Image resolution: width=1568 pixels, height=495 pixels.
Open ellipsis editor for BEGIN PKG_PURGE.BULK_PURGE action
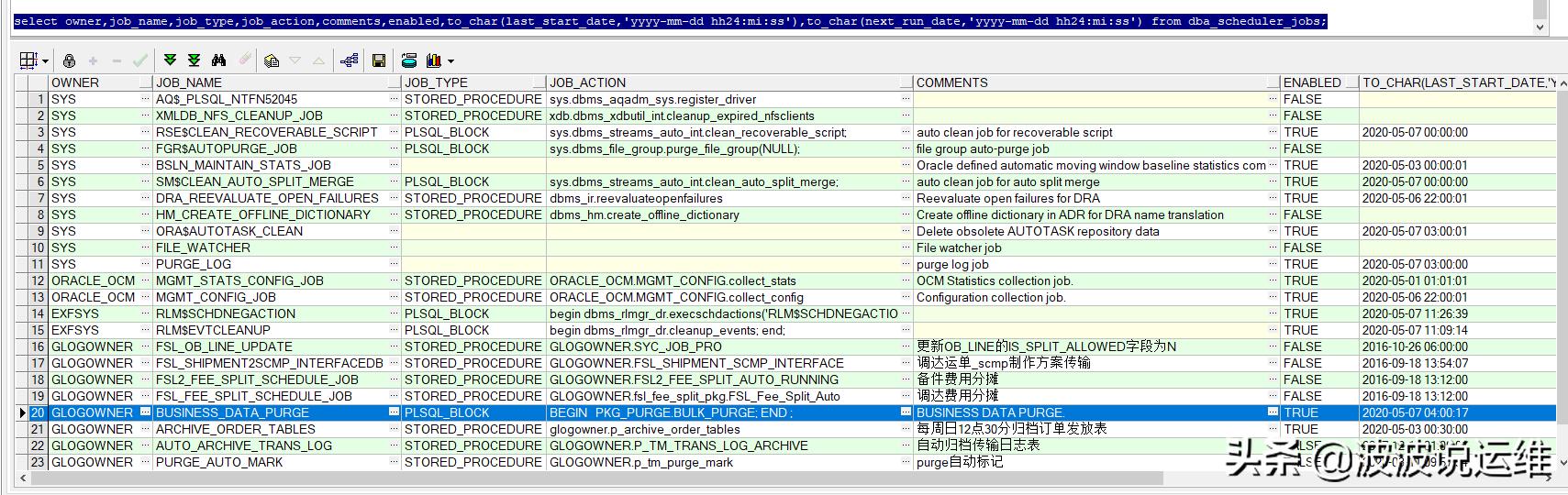click(x=906, y=412)
